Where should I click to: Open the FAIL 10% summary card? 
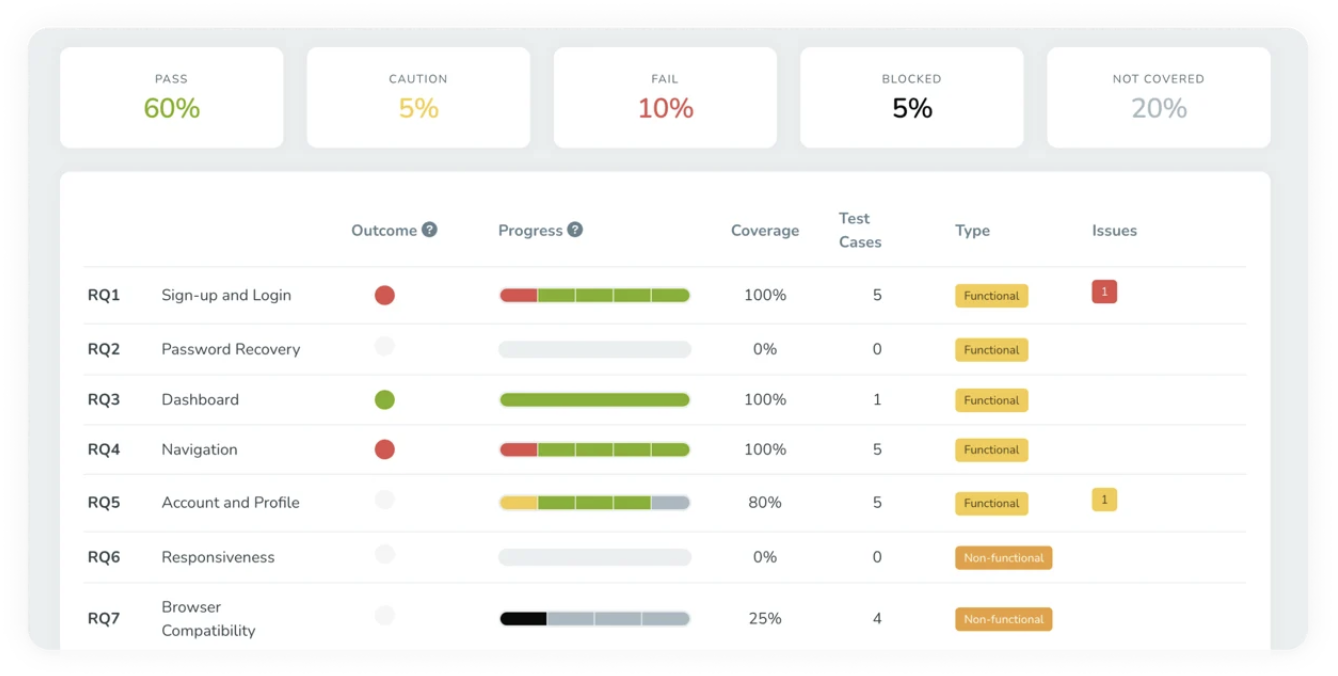(665, 98)
